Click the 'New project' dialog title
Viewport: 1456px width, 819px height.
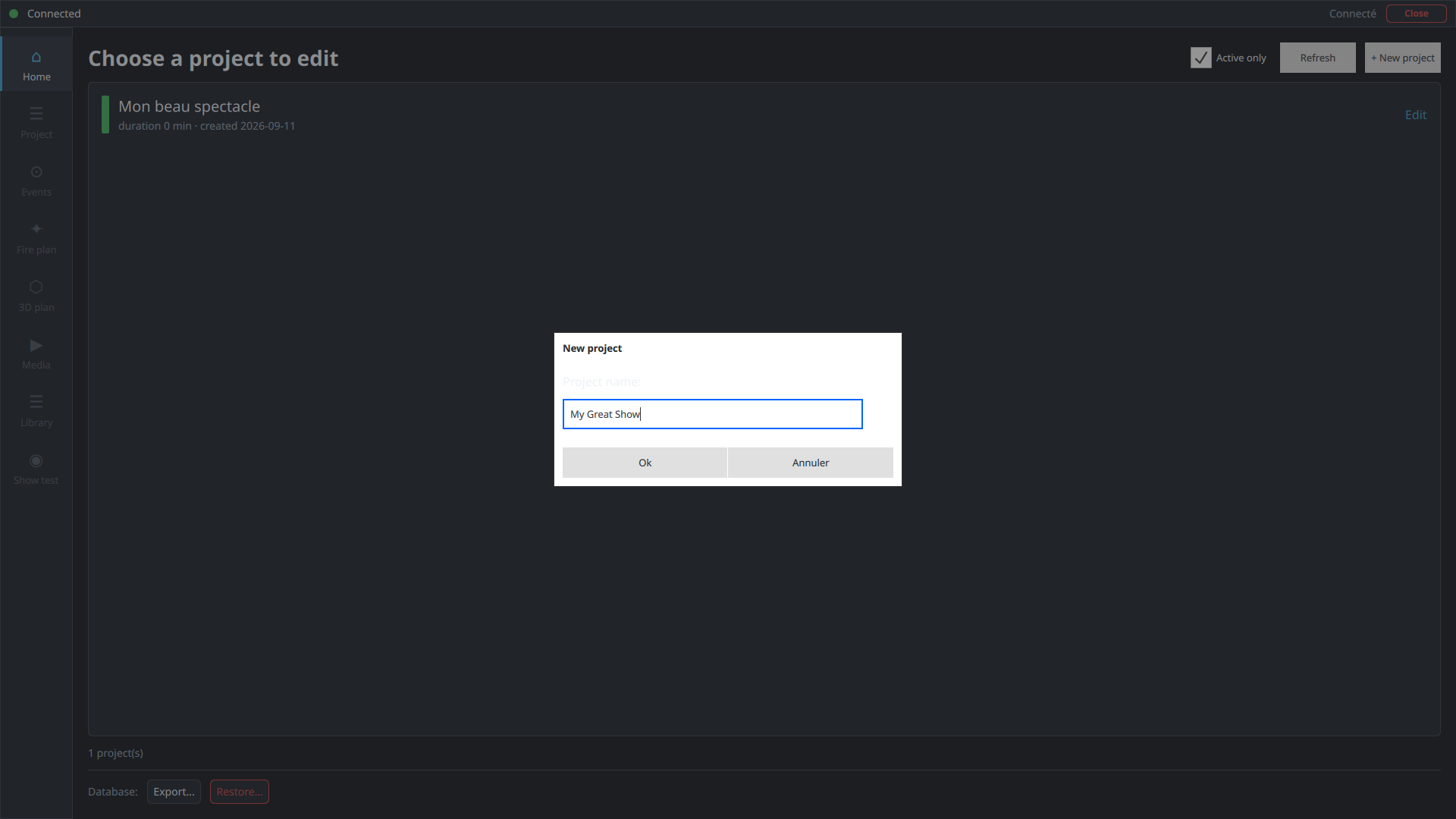591,348
